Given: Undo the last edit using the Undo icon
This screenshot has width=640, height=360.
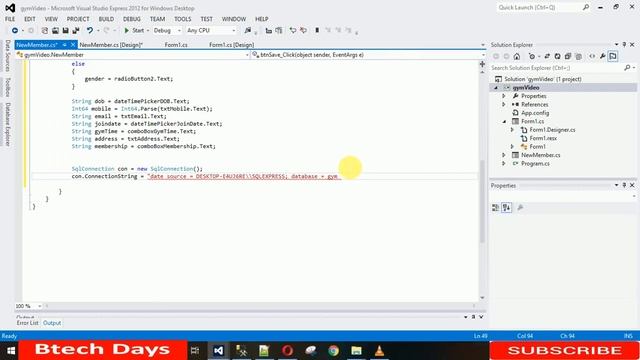Looking at the screenshot, I should point(89,31).
